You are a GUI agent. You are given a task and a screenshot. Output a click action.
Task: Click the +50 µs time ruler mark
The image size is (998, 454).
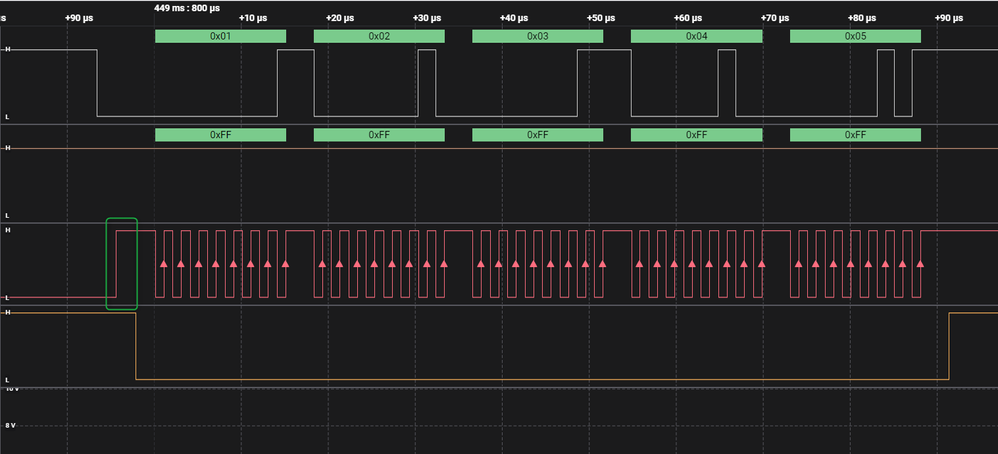pyautogui.click(x=601, y=19)
